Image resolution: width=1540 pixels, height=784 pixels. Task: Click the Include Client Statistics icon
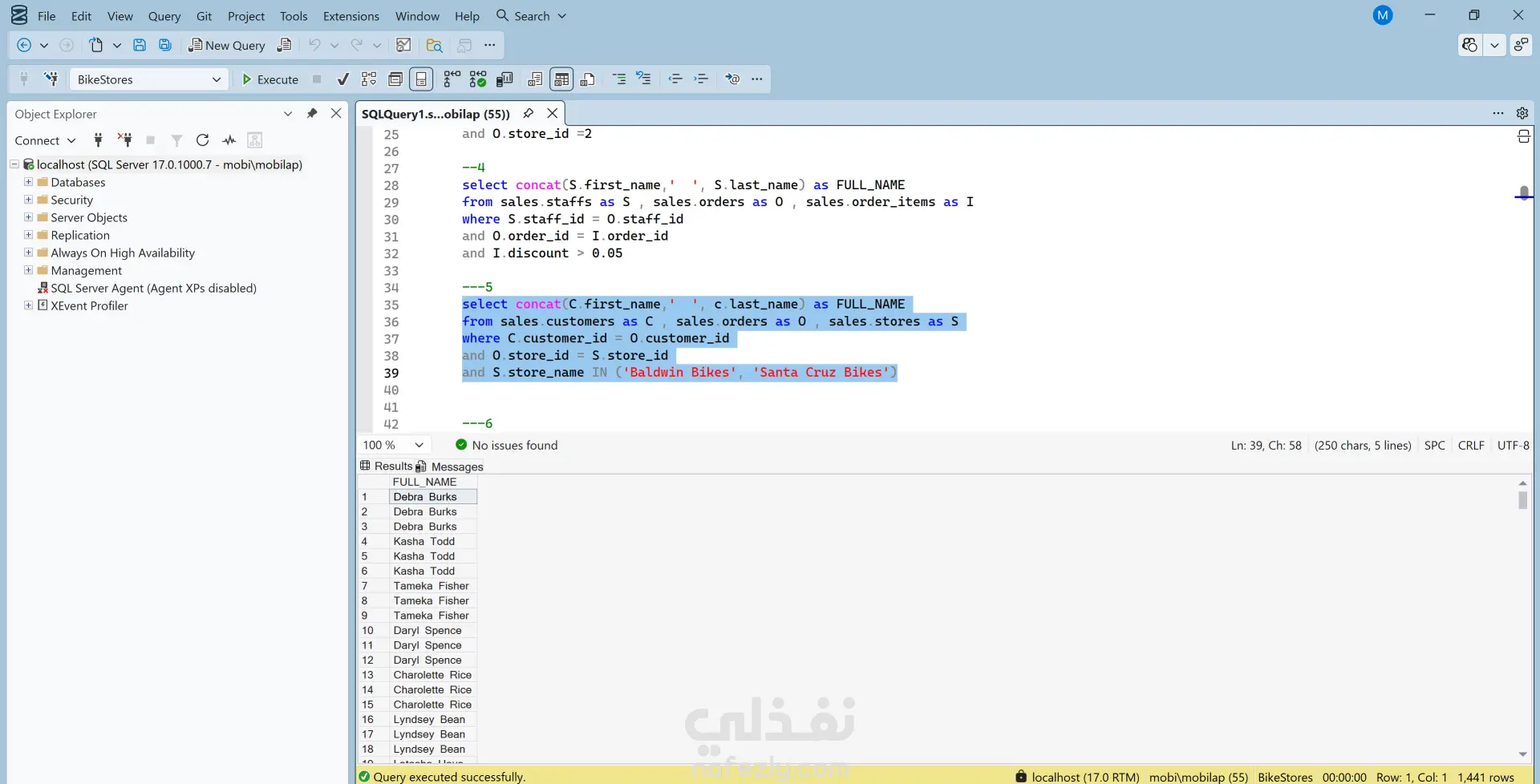click(x=505, y=79)
